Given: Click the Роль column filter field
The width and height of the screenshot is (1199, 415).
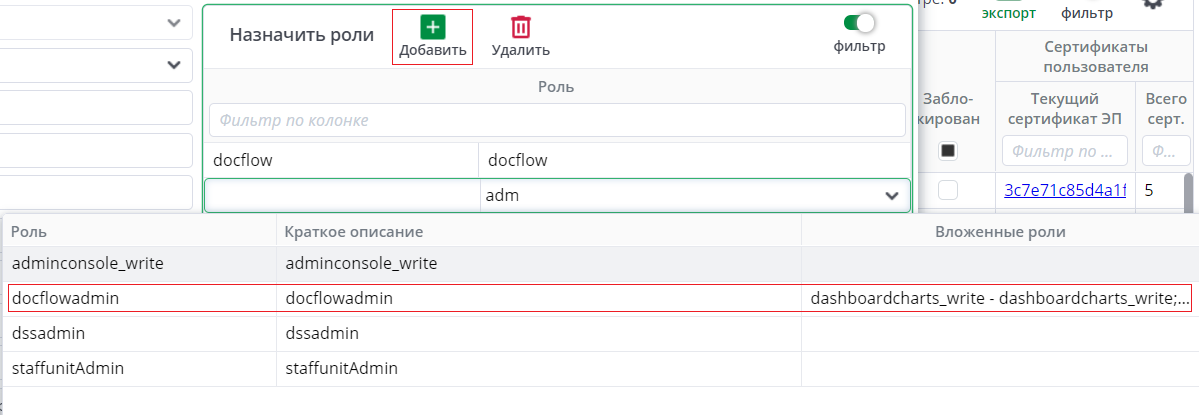Looking at the screenshot, I should tap(557, 120).
